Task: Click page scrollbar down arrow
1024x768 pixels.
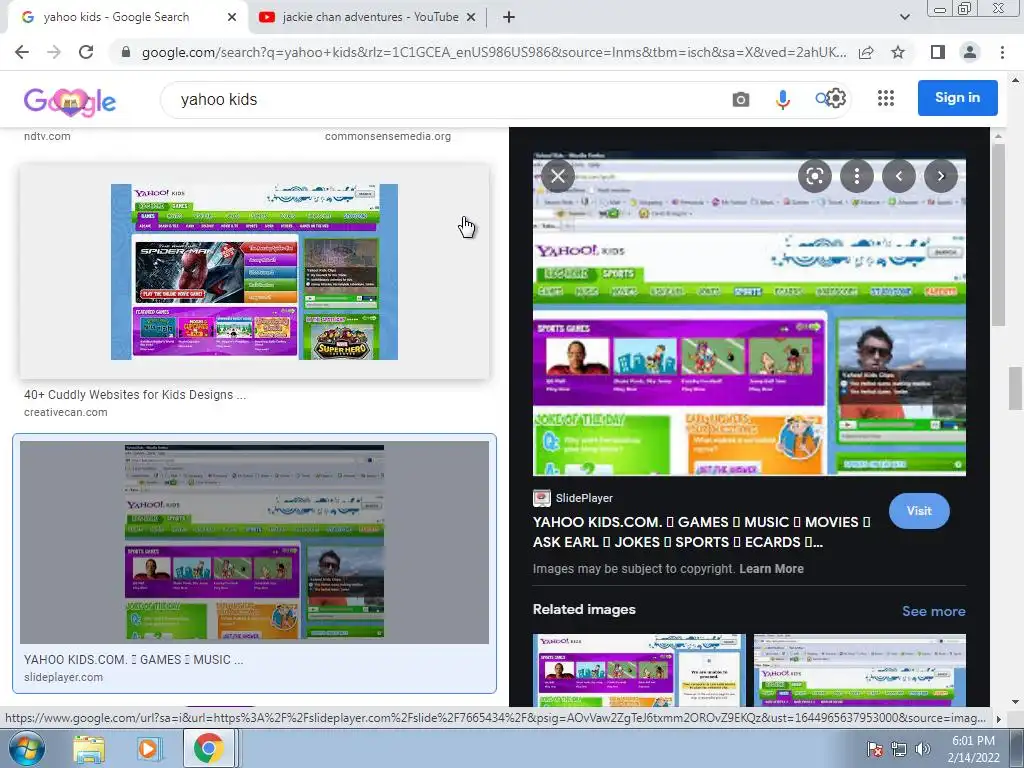Action: click(x=1016, y=702)
